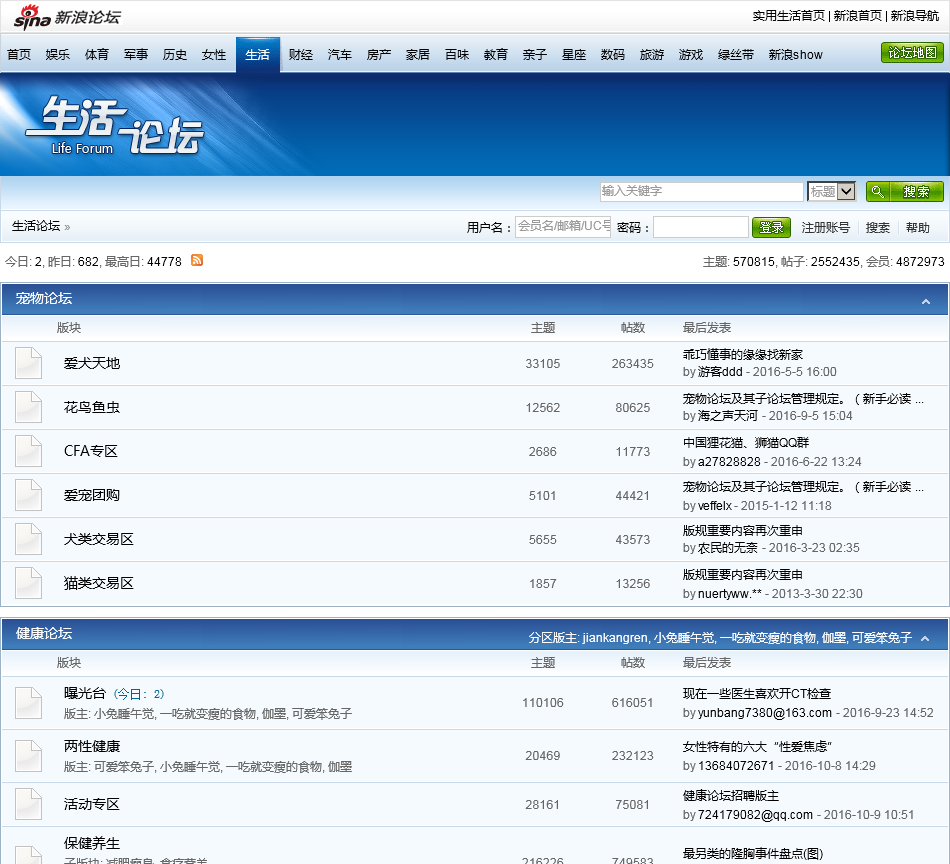Click the 生活论坛 breadcrumb link
This screenshot has height=864, width=950.
tap(36, 226)
